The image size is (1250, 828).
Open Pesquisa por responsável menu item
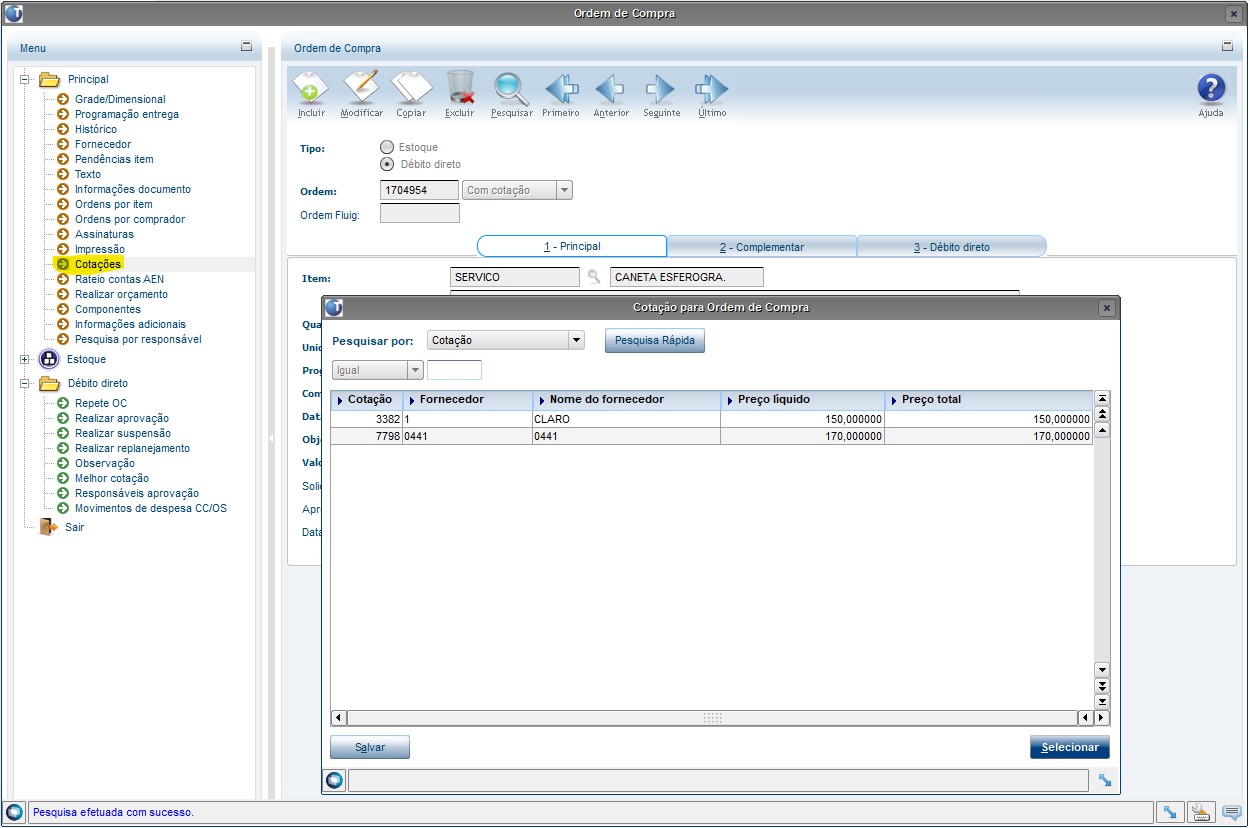(x=138, y=339)
